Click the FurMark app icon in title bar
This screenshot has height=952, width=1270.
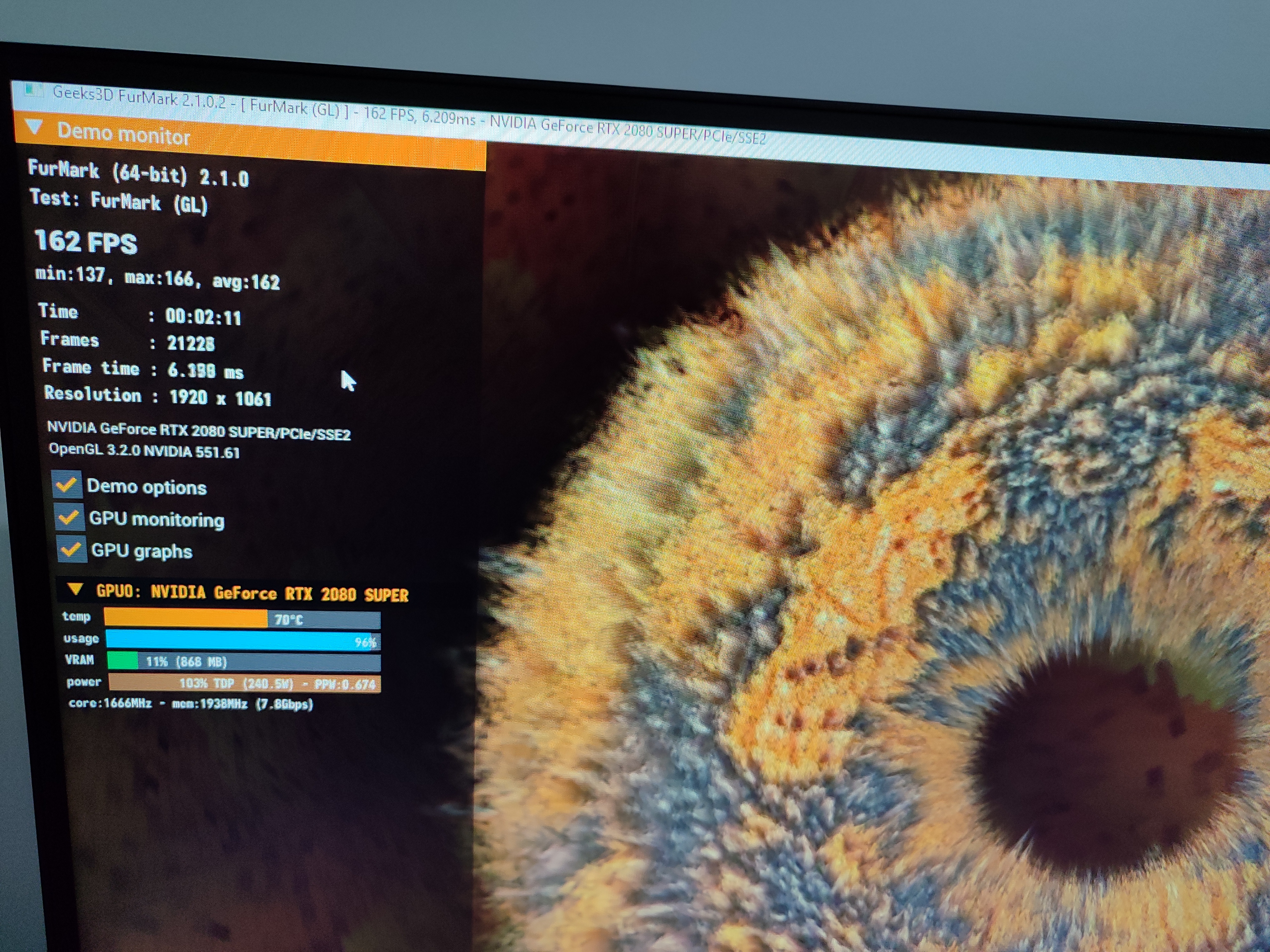(x=34, y=90)
